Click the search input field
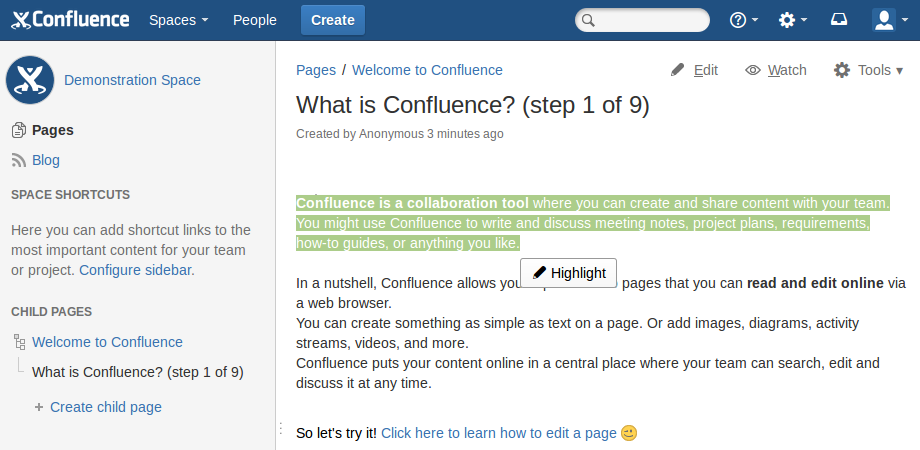The height and width of the screenshot is (450, 920). point(650,20)
